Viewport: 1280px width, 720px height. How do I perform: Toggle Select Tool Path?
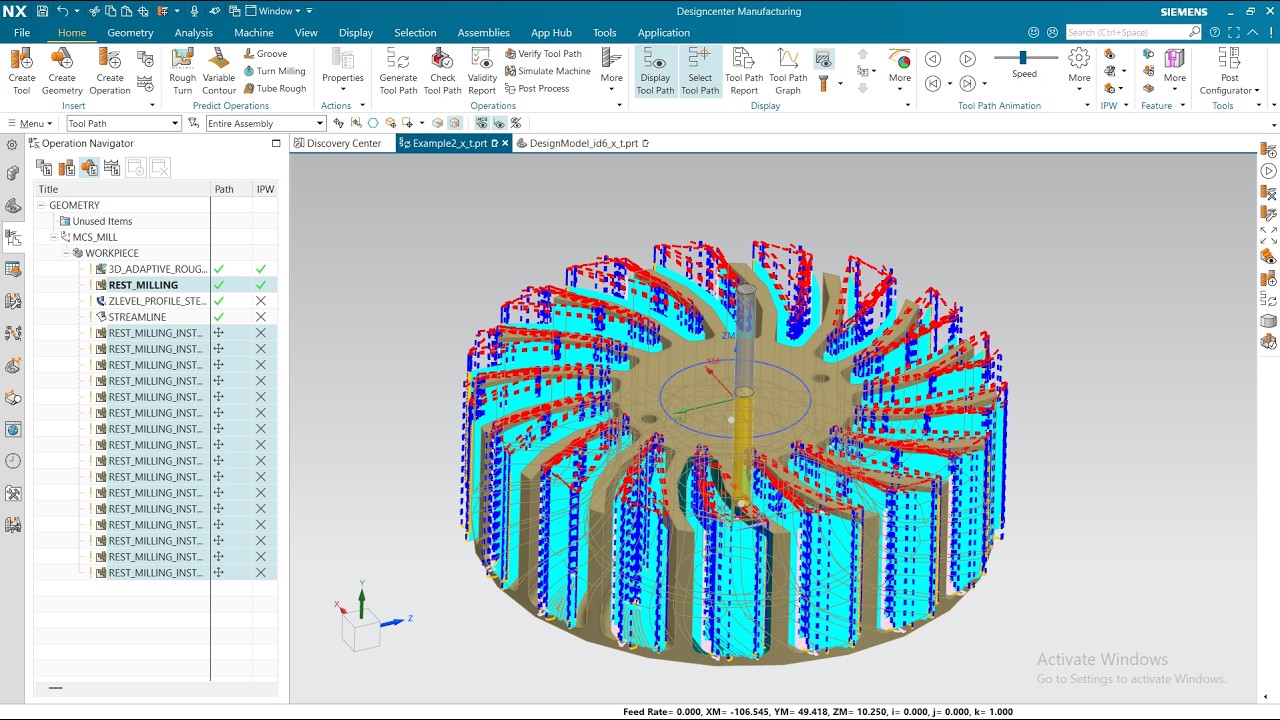tap(700, 71)
